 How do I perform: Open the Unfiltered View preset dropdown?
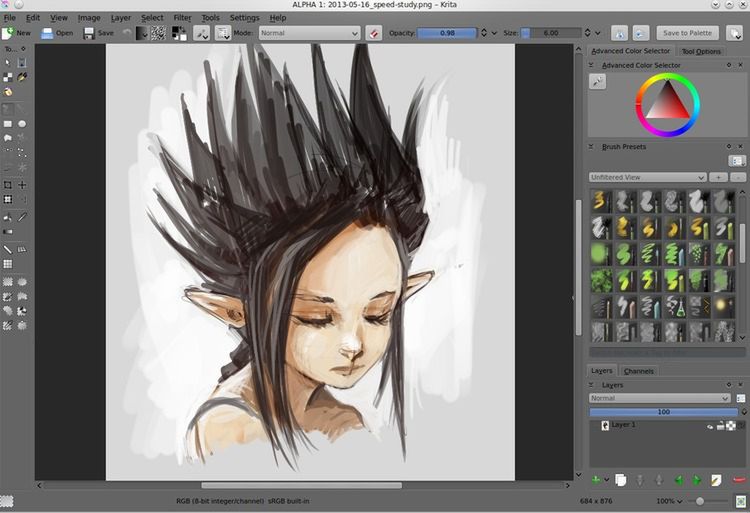[x=648, y=177]
